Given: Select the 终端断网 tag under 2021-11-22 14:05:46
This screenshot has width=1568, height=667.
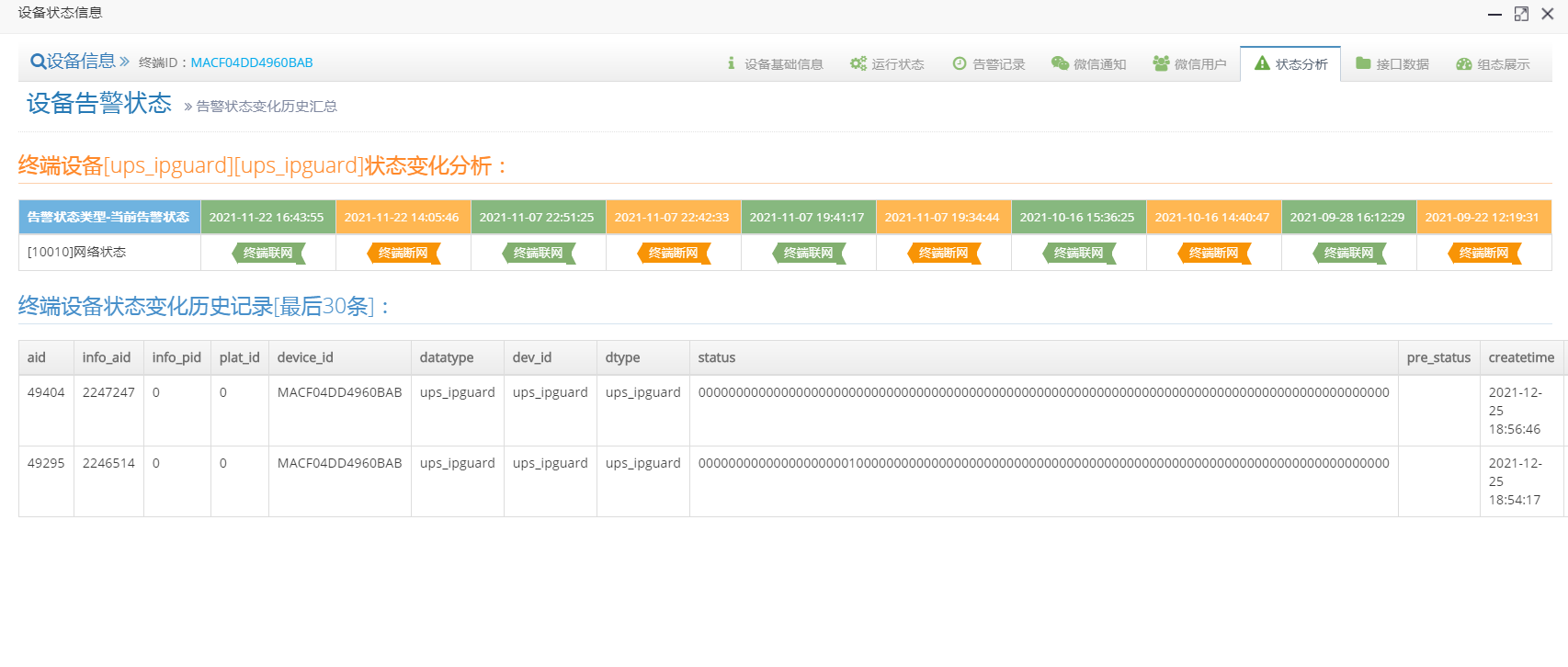Looking at the screenshot, I should tap(403, 253).
